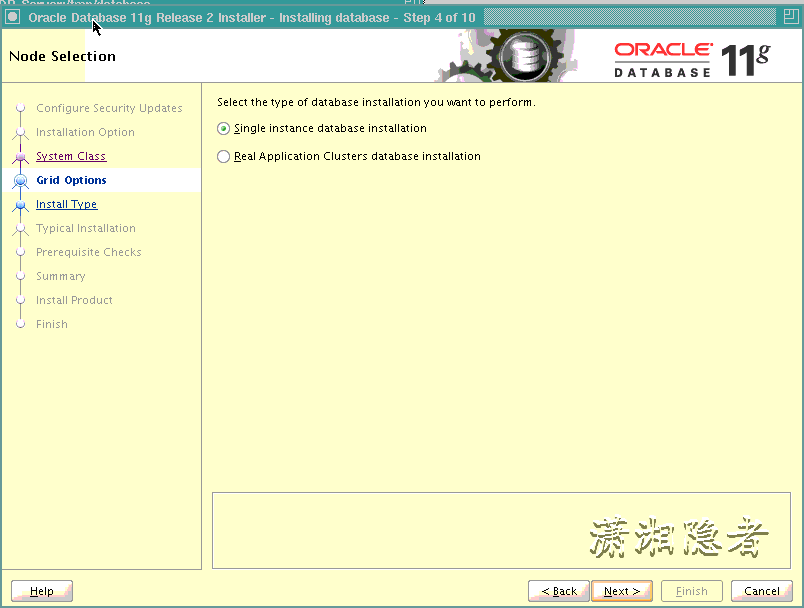The image size is (804, 608).
Task: Click the Back button
Action: click(558, 590)
